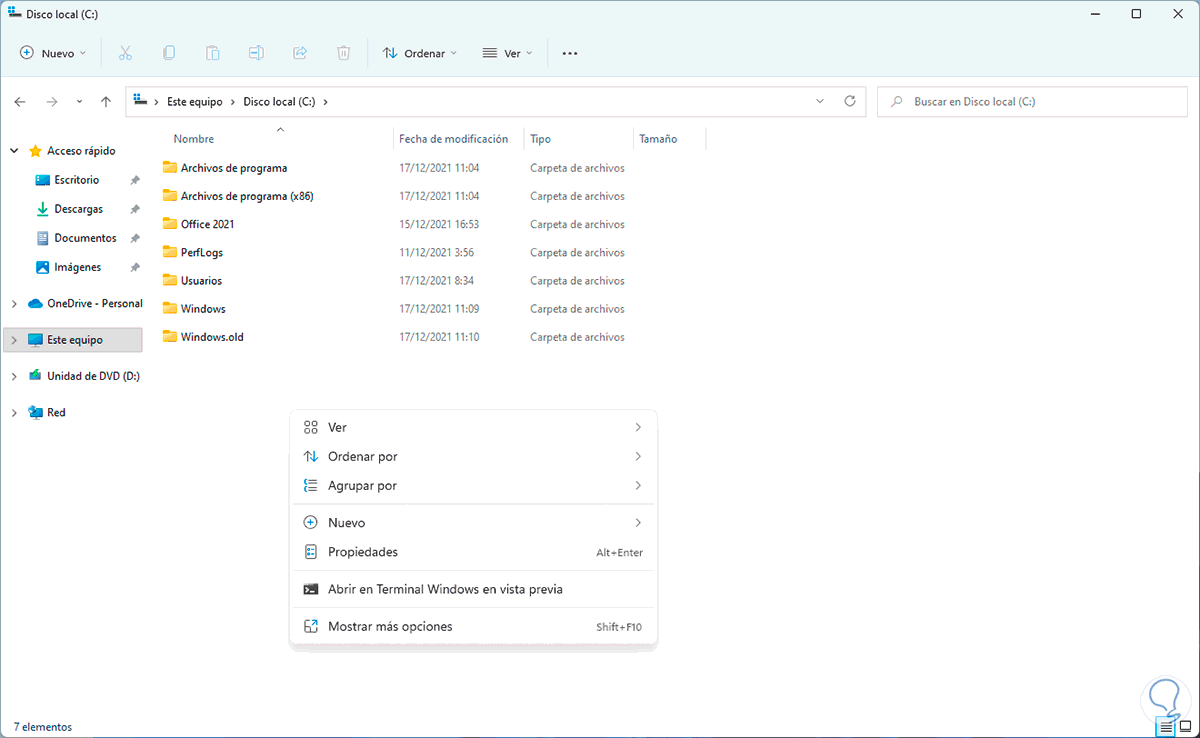Click the Delete trash icon in toolbar

pyautogui.click(x=343, y=53)
